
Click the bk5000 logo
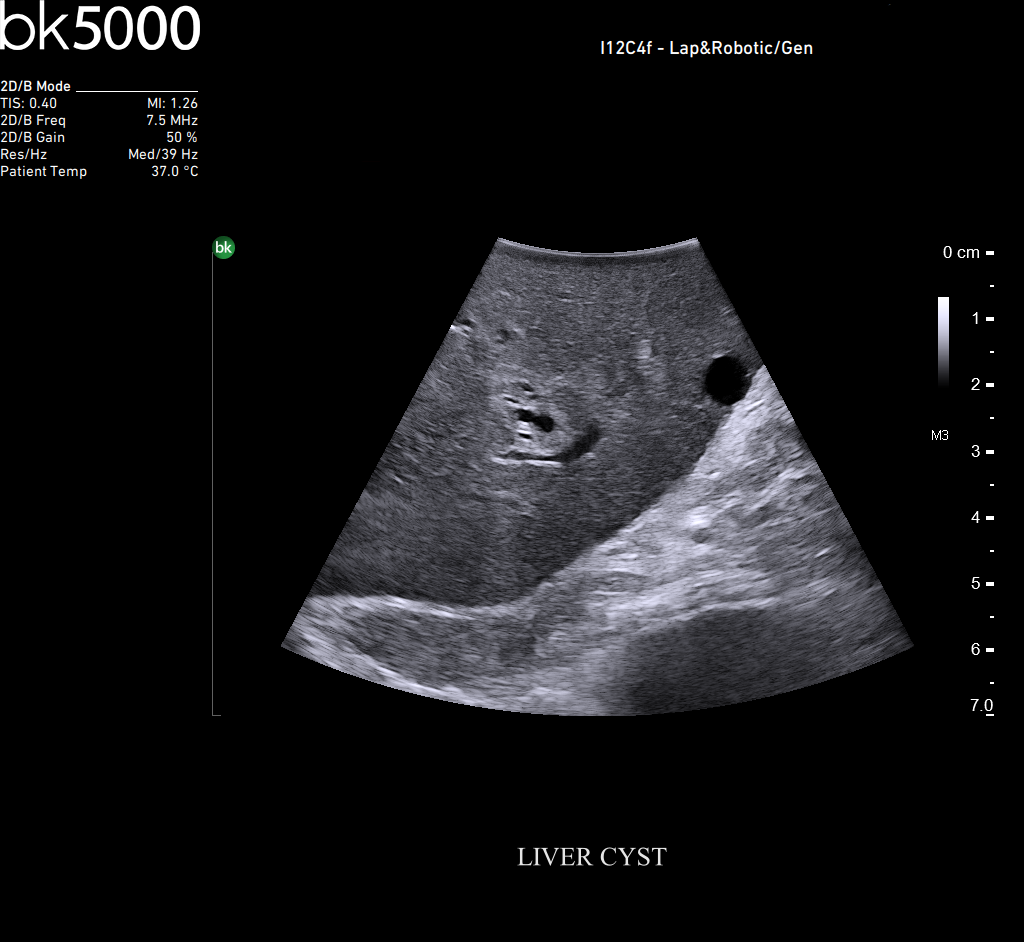click(100, 28)
